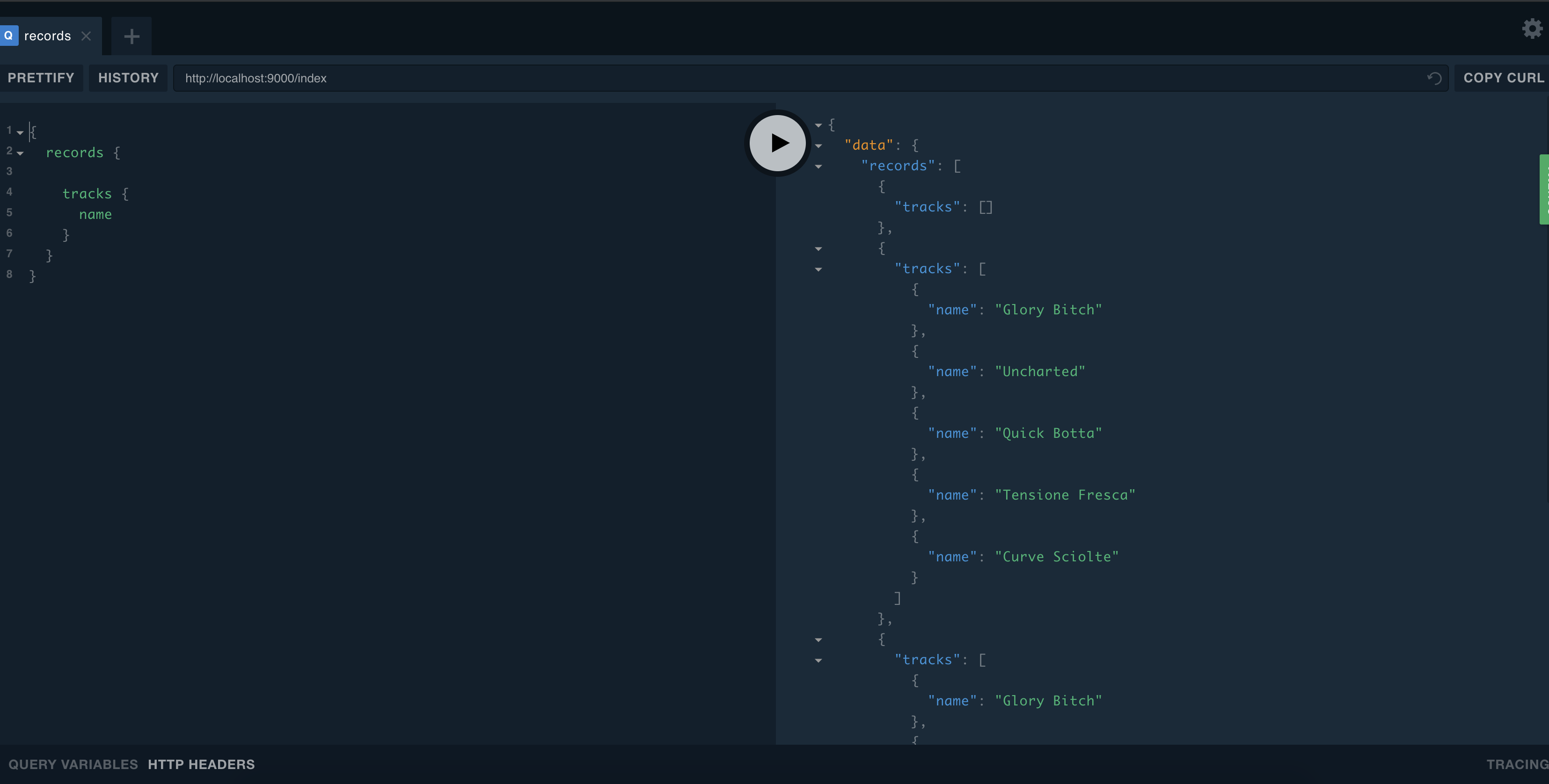Add a new tab with plus icon

[x=132, y=36]
